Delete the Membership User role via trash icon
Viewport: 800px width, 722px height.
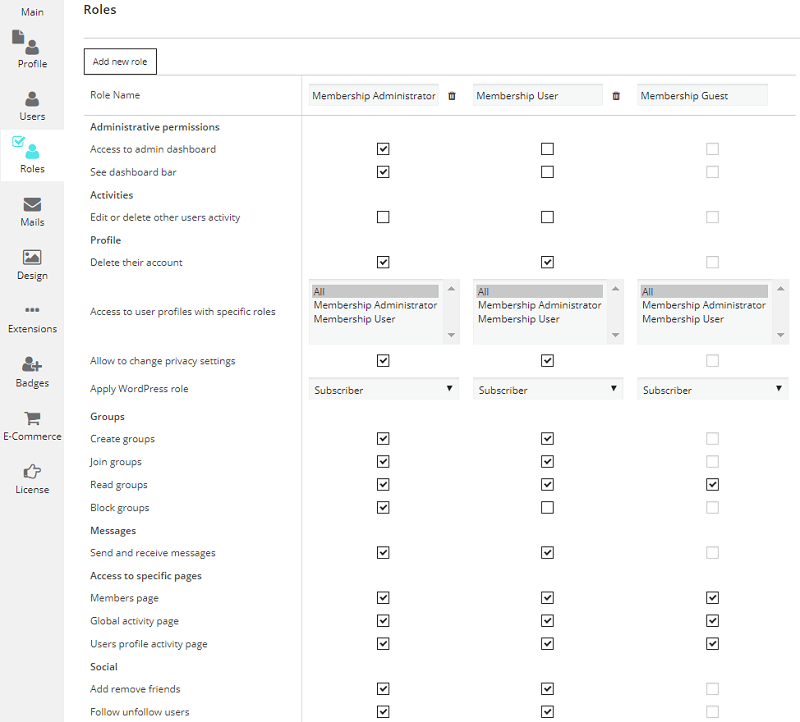(616, 96)
